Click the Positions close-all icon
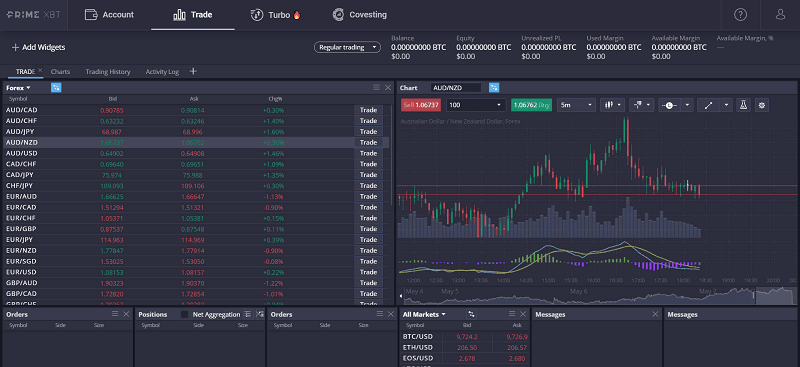 point(259,314)
